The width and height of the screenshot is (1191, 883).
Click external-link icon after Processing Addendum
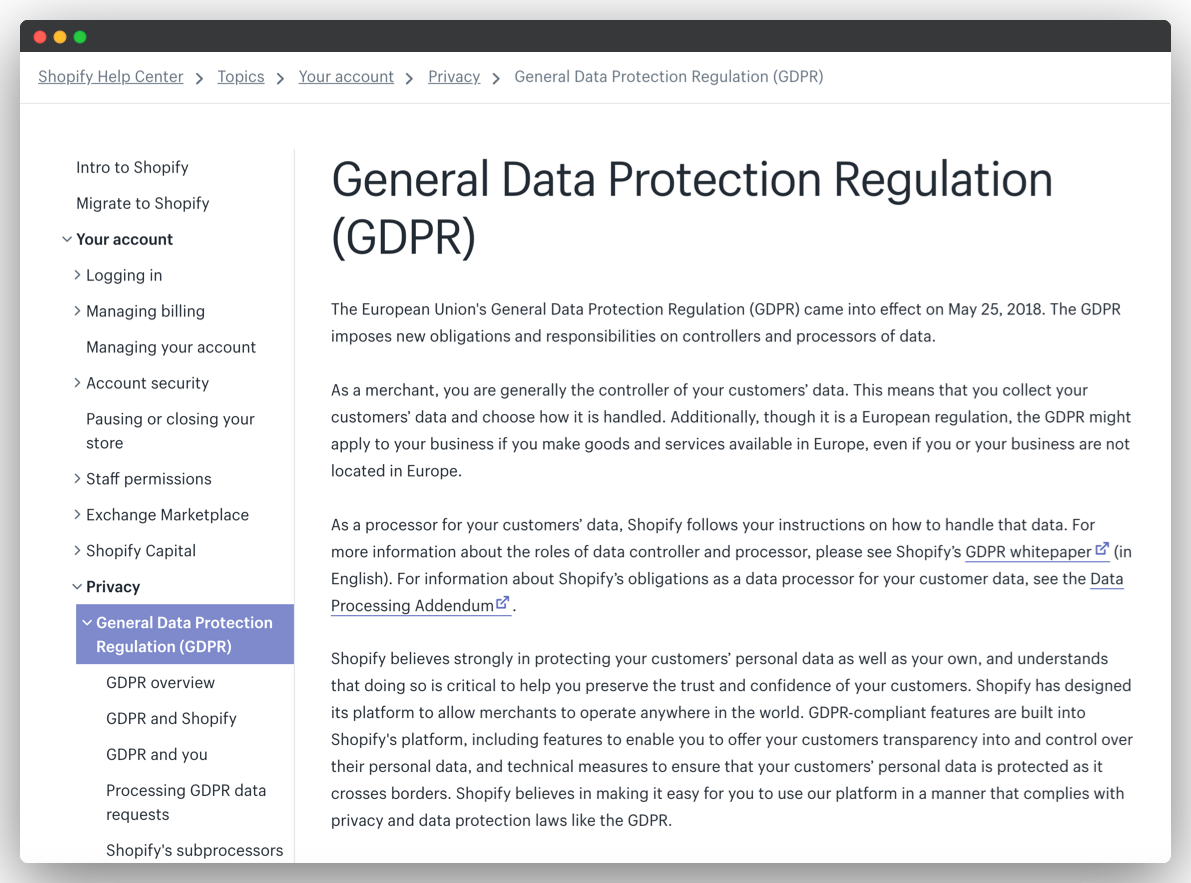503,603
